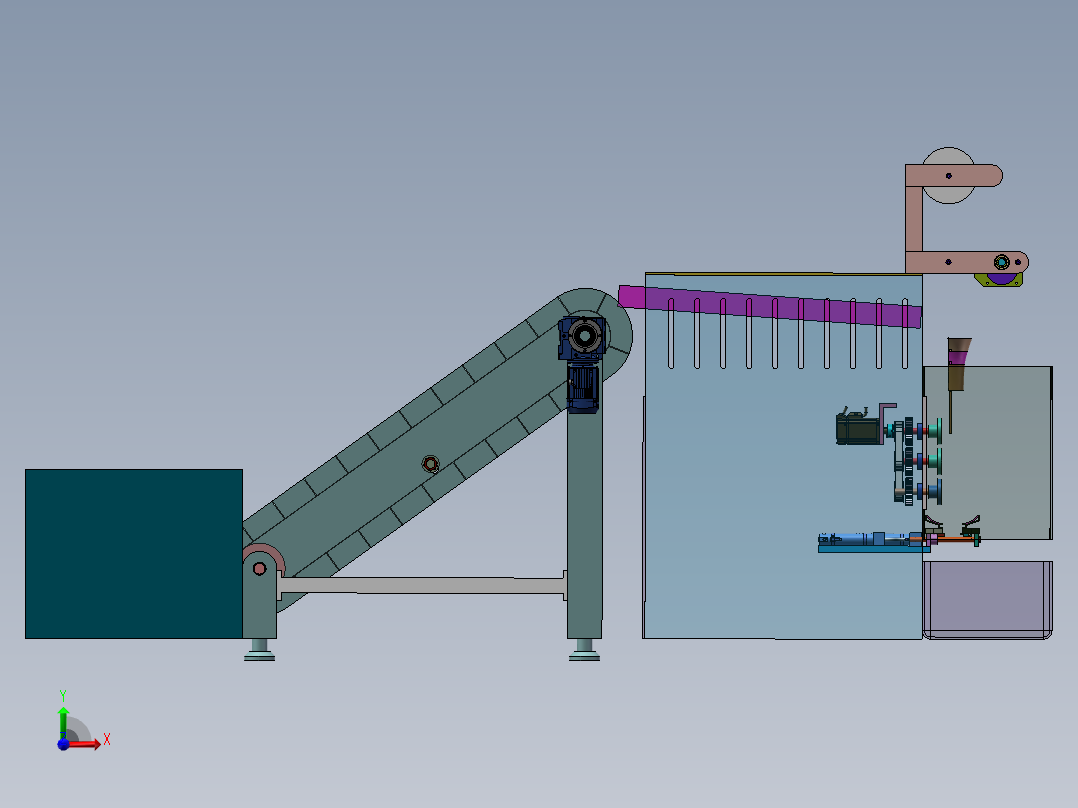Select the gray horizontal cross beam

click(421, 585)
